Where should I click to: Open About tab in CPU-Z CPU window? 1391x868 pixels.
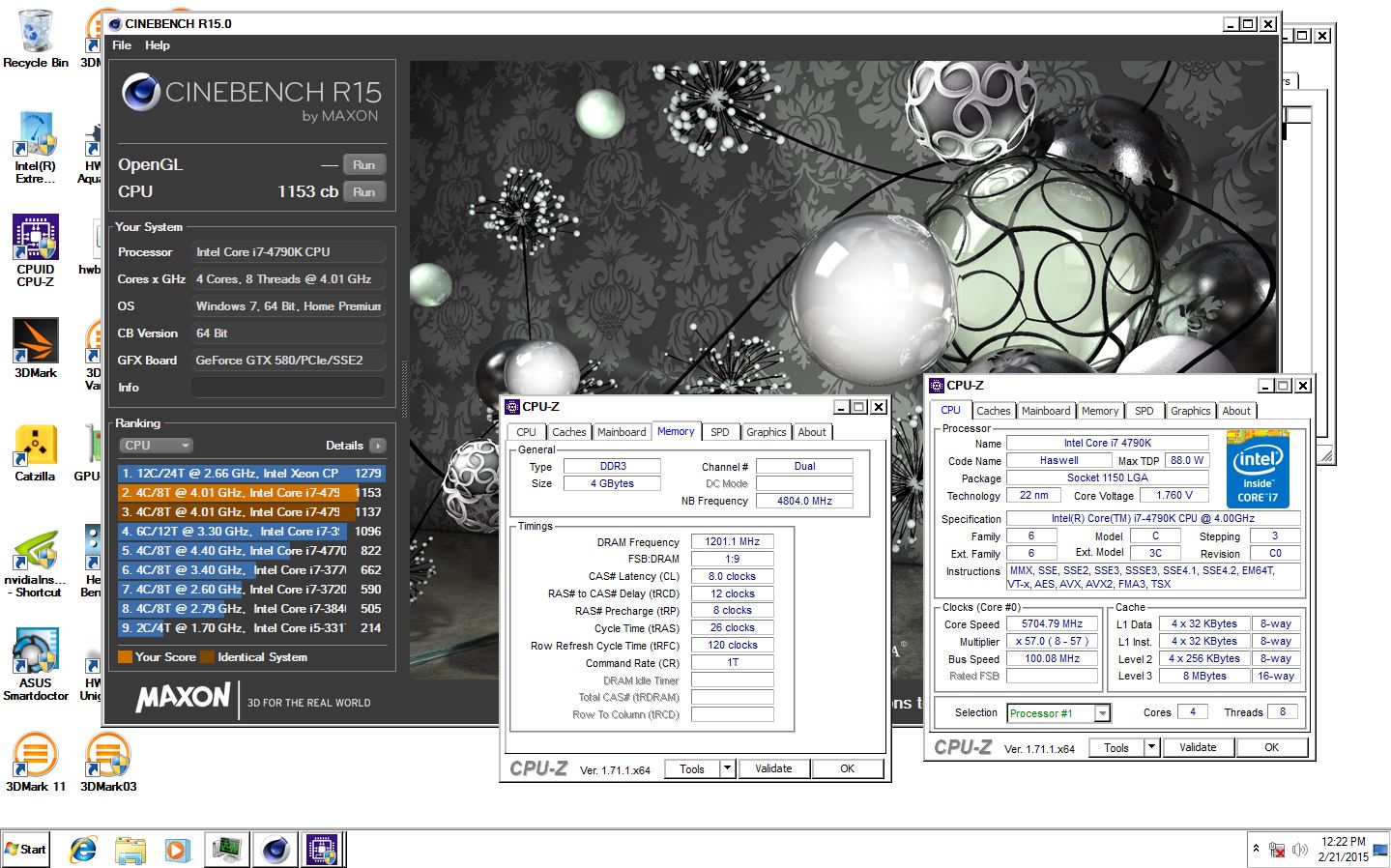[x=1236, y=411]
